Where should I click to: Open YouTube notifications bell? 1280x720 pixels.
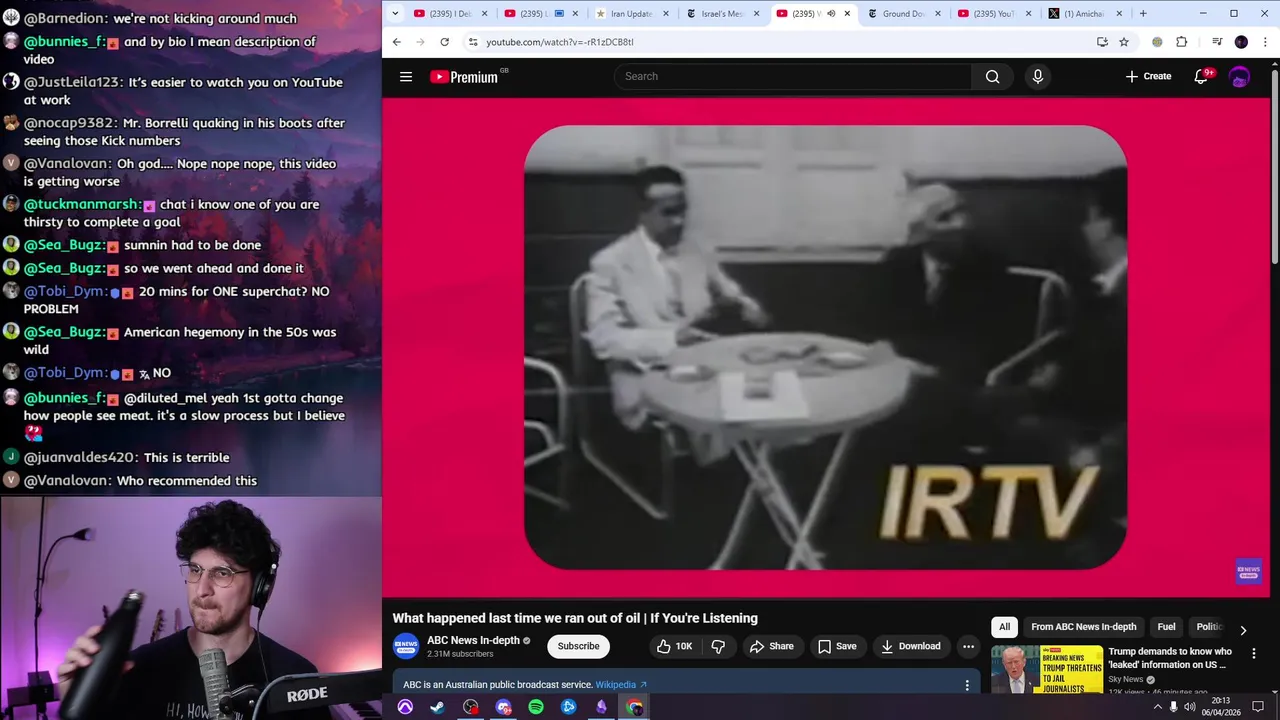point(1202,76)
